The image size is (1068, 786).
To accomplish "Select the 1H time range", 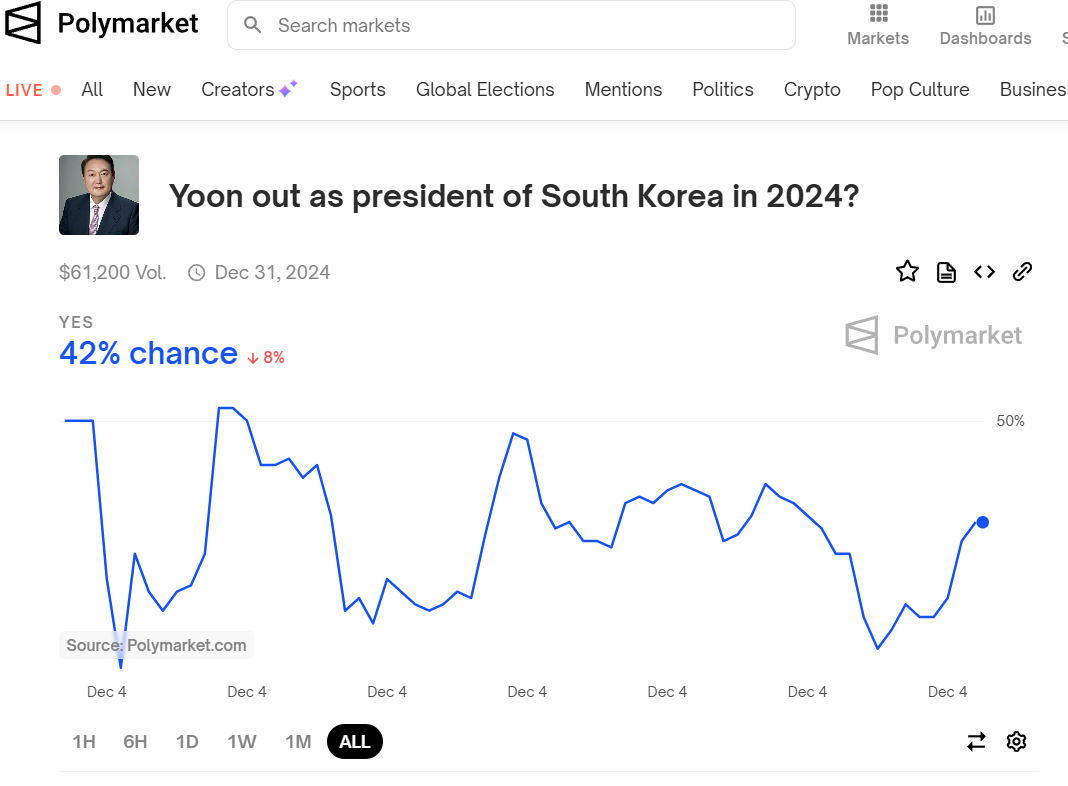I will click(x=84, y=741).
